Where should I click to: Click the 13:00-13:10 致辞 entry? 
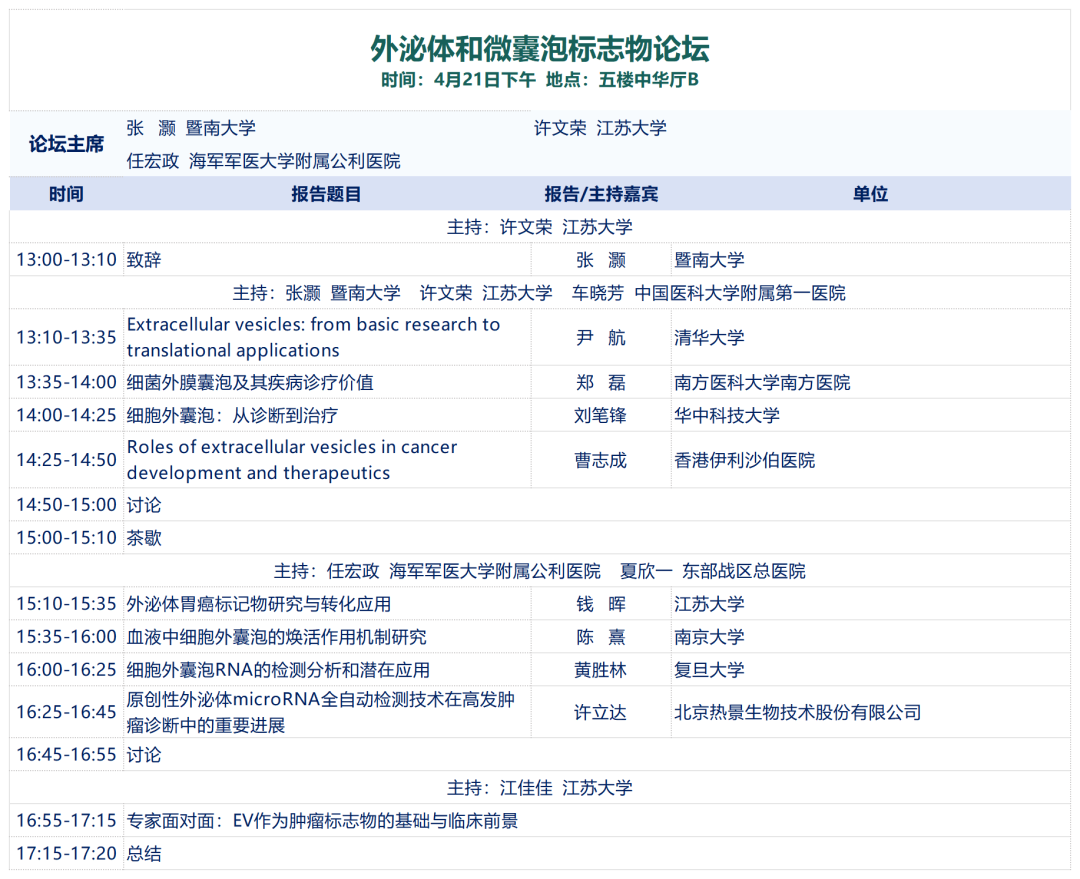click(x=144, y=260)
